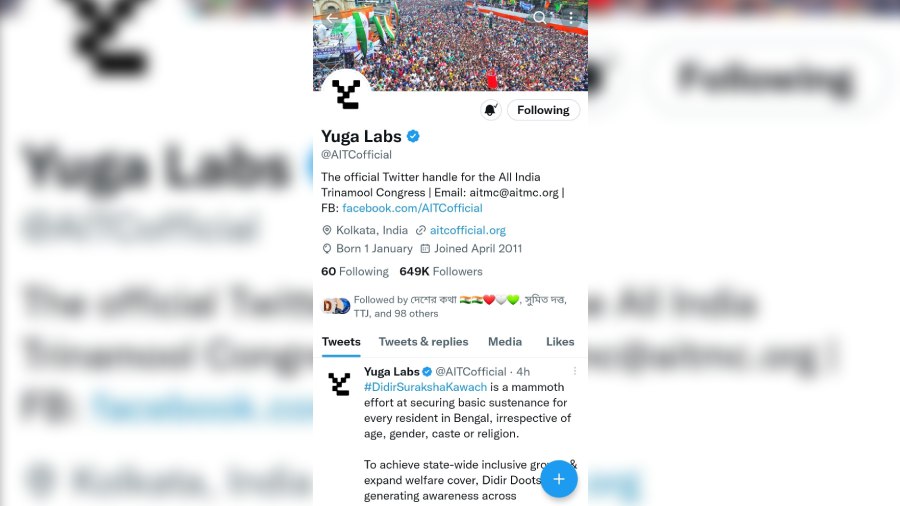This screenshot has height=506, width=900.
Task: Tap the blue compose tweet plus button
Action: tap(558, 479)
